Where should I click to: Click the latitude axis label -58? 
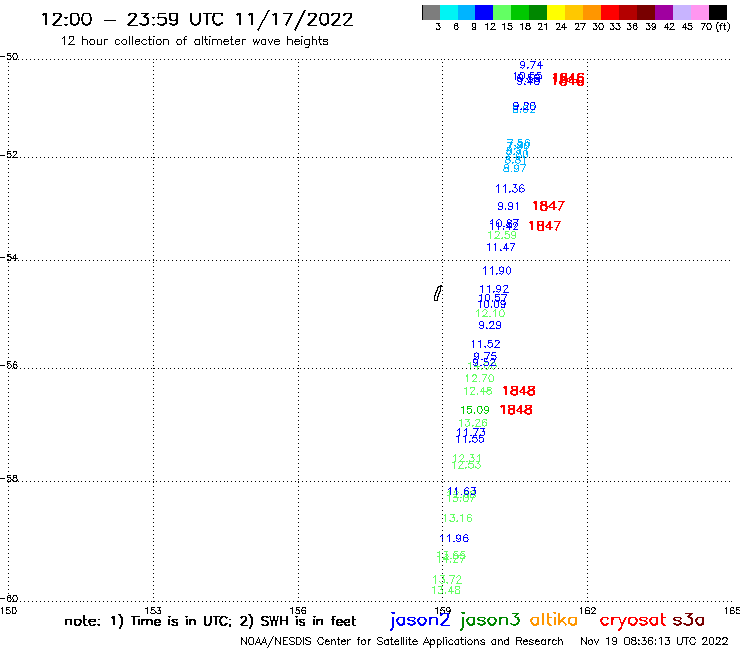(x=9, y=478)
